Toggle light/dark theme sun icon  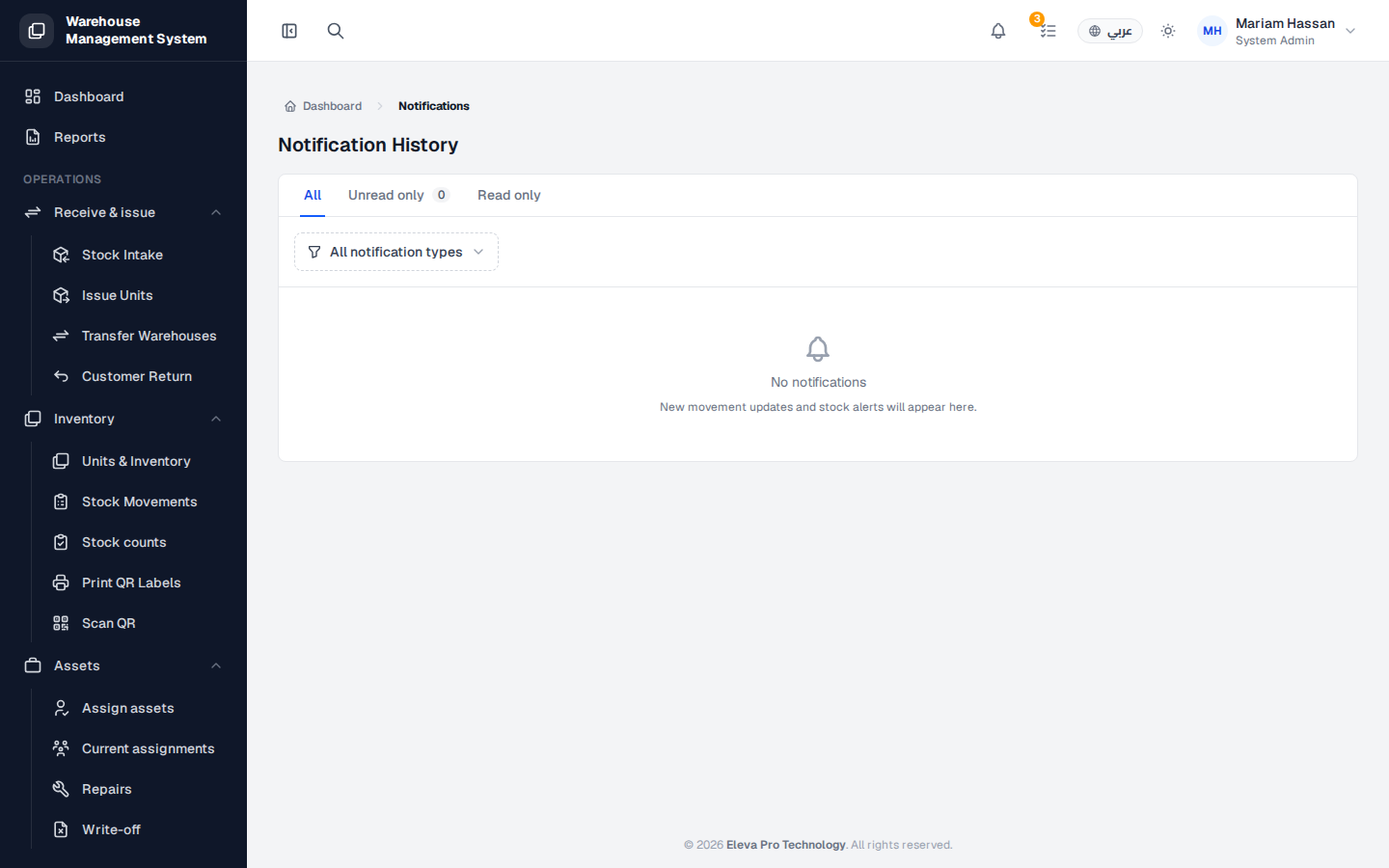tap(1168, 31)
